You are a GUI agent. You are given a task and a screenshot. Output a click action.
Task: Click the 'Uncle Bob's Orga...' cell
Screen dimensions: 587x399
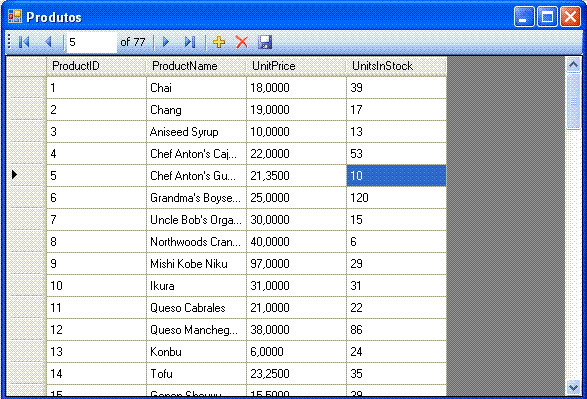coord(196,220)
